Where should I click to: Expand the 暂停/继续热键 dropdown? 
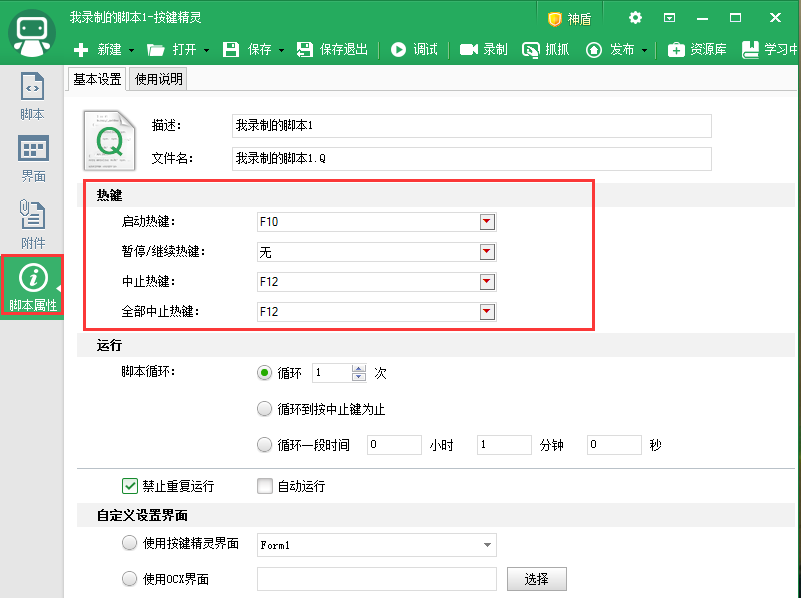pyautogui.click(x=486, y=252)
